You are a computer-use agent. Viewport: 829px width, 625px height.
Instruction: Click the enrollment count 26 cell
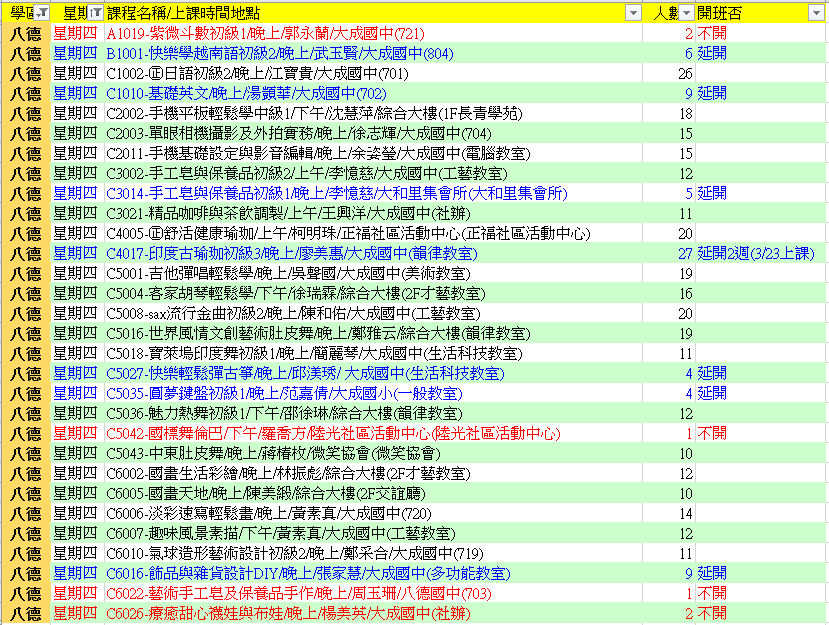[684, 73]
